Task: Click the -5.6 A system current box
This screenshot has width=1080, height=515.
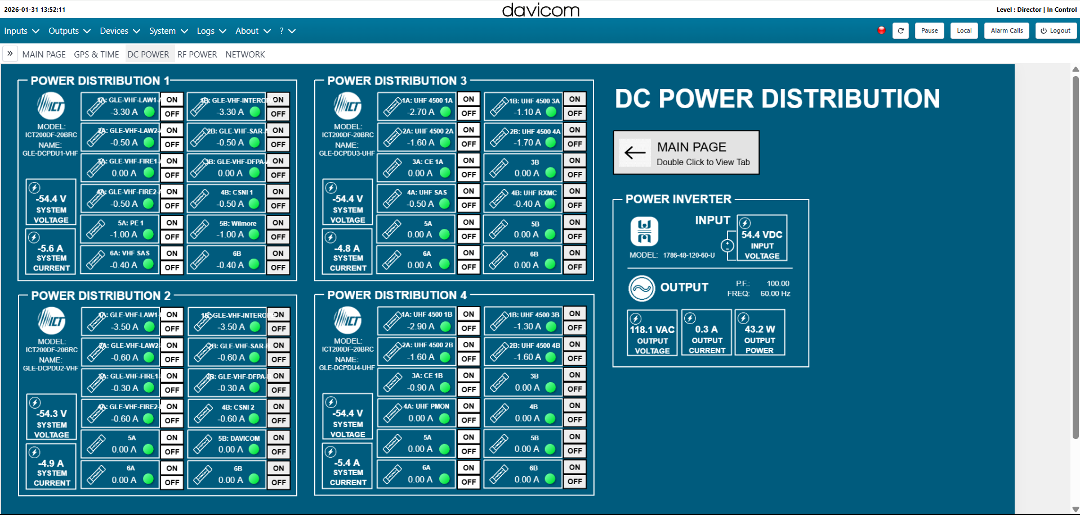Action: pos(52,252)
